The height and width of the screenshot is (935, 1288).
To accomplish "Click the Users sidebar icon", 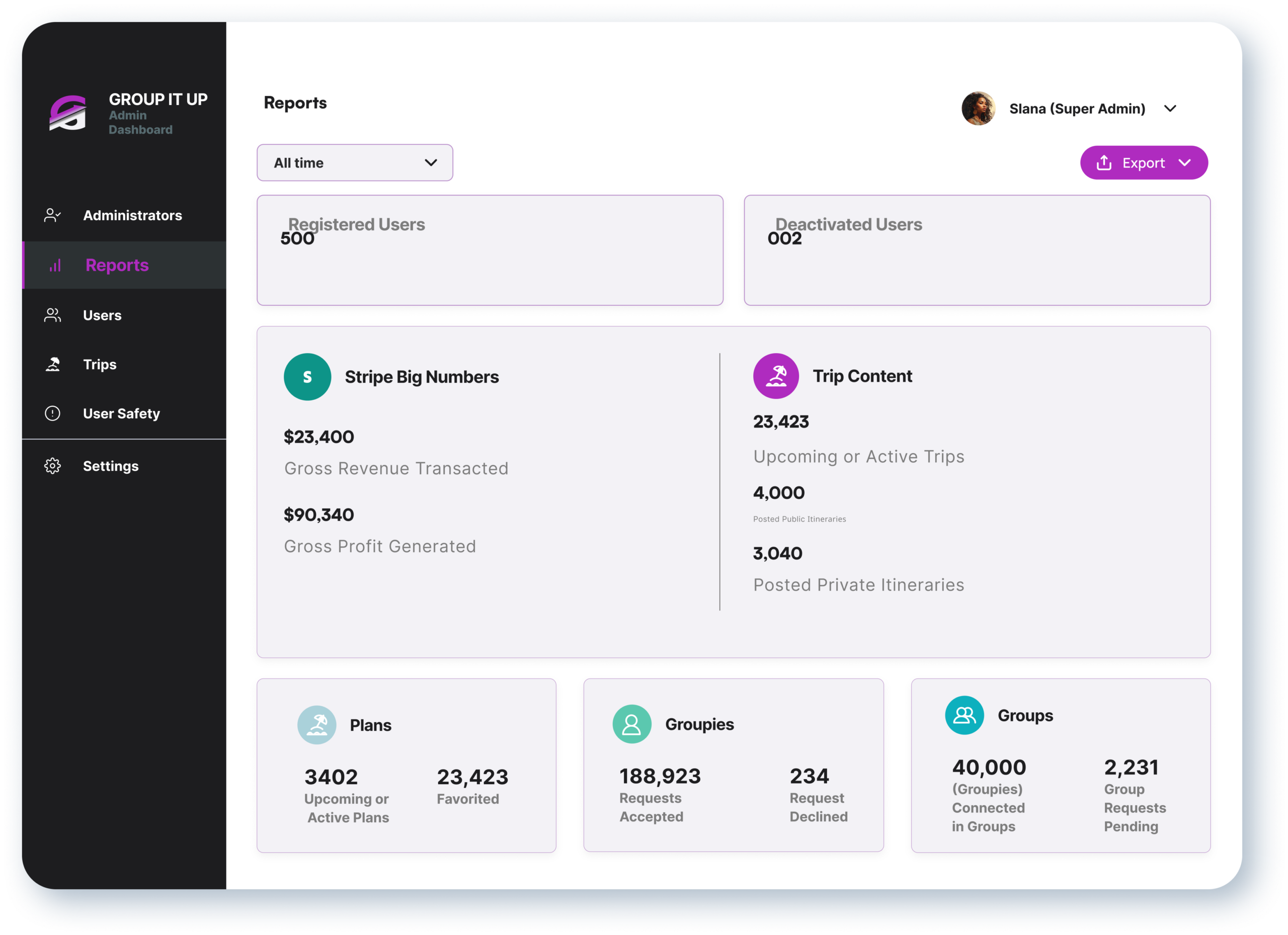I will (x=52, y=315).
